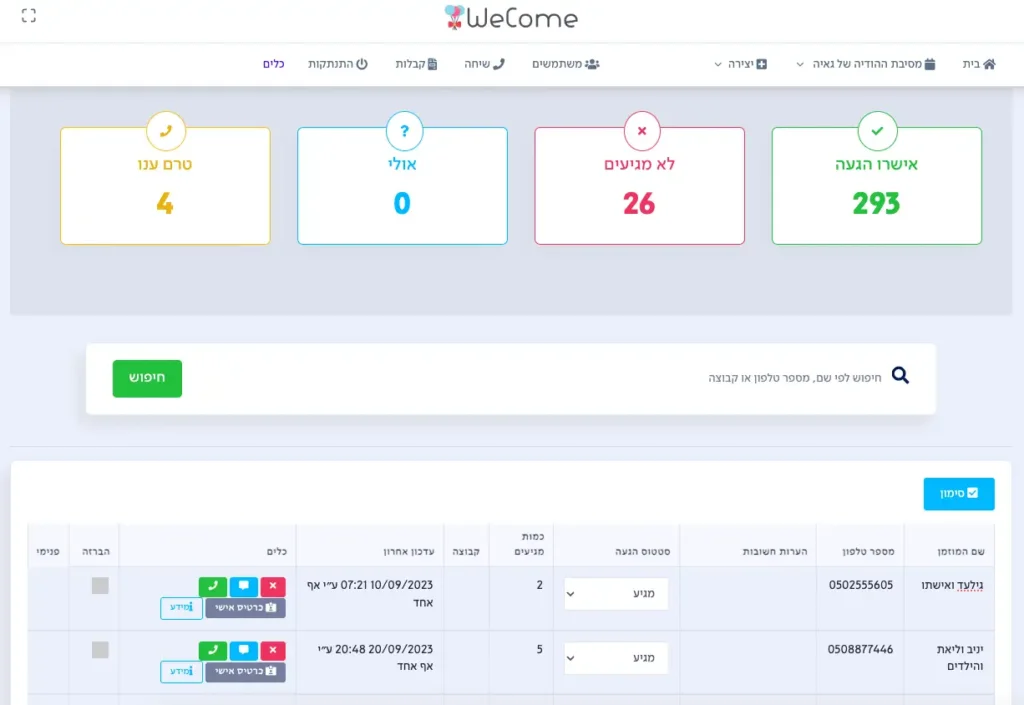Click the סימון checkbox button

(x=958, y=494)
